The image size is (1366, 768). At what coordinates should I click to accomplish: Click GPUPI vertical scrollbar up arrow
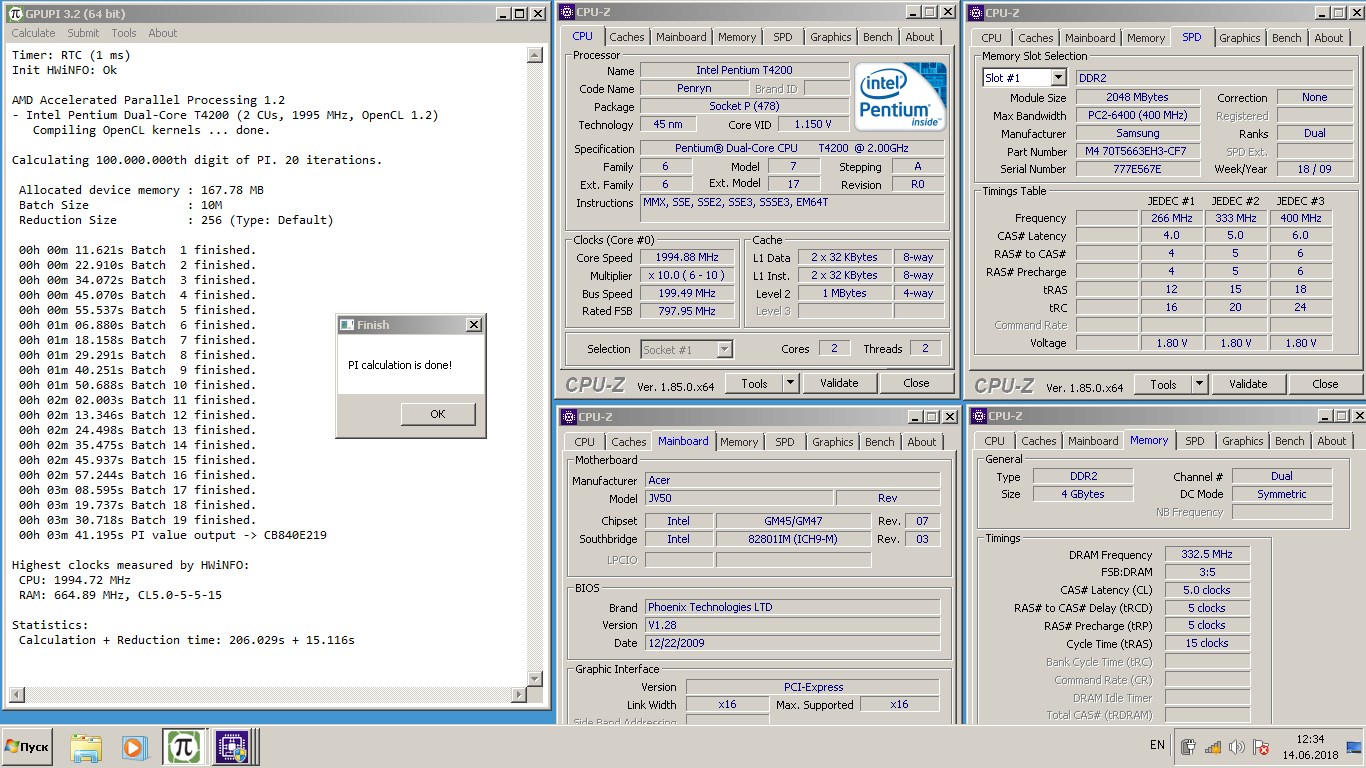point(535,55)
